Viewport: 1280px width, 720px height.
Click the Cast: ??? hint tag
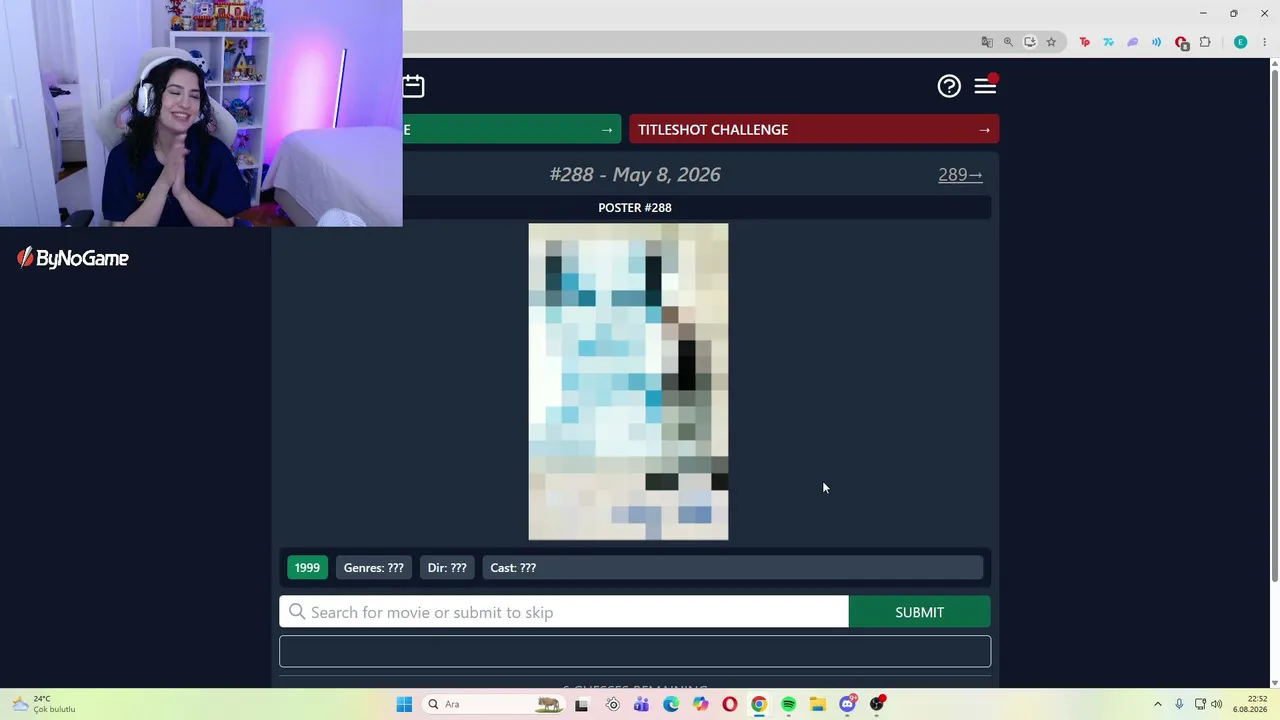pyautogui.click(x=733, y=568)
